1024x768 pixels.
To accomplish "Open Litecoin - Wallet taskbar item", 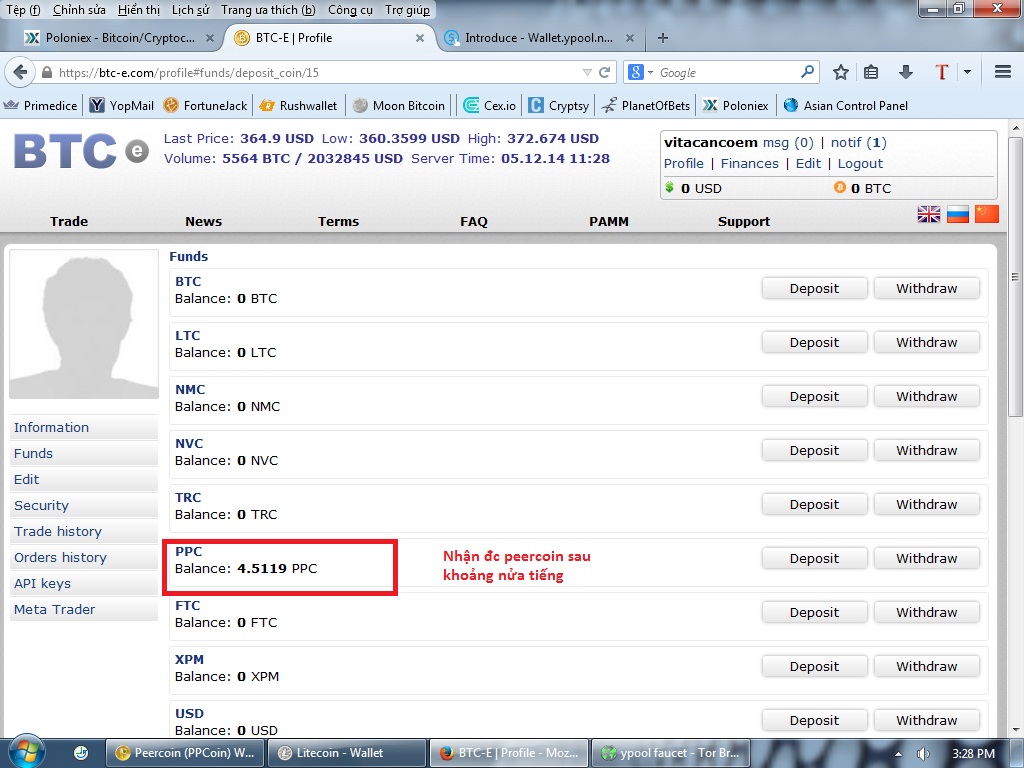I will (347, 753).
